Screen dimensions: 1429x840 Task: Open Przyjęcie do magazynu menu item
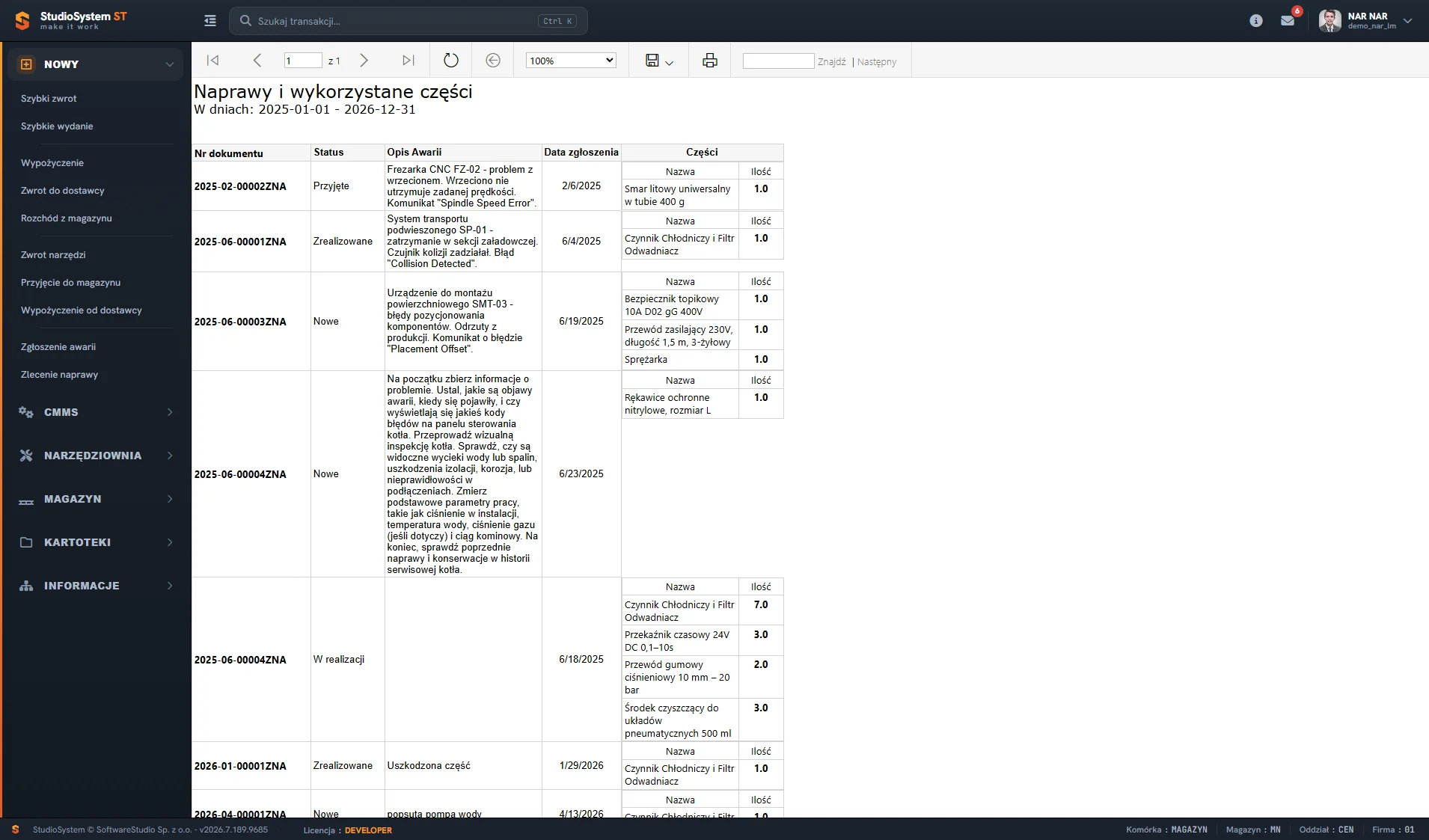71,283
